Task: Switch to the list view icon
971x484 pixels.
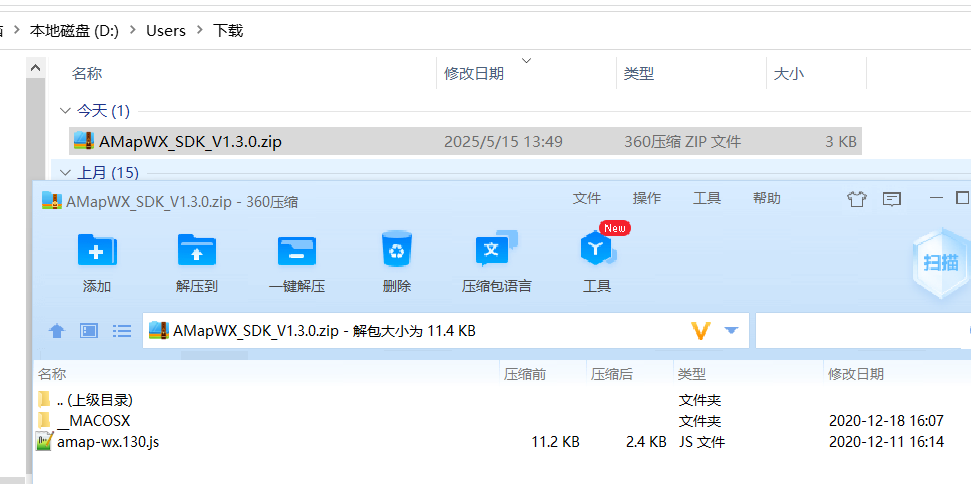Action: [x=122, y=331]
